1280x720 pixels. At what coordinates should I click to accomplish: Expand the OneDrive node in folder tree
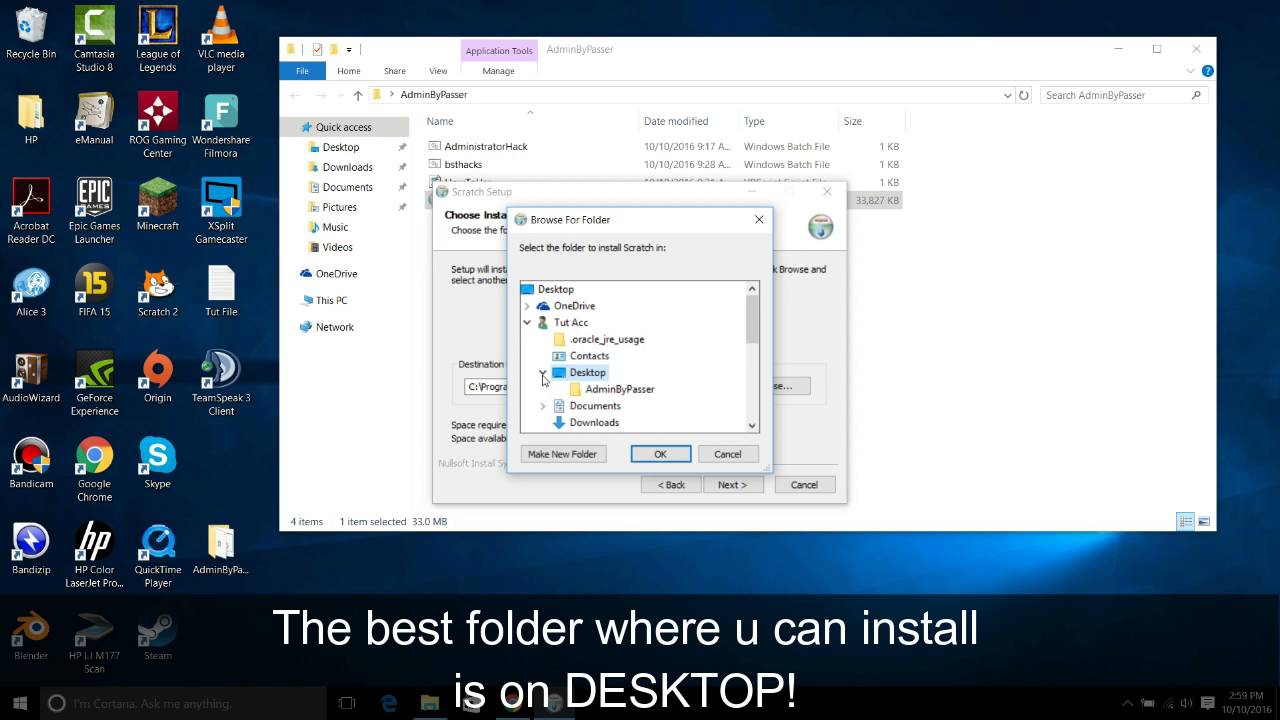coord(527,306)
